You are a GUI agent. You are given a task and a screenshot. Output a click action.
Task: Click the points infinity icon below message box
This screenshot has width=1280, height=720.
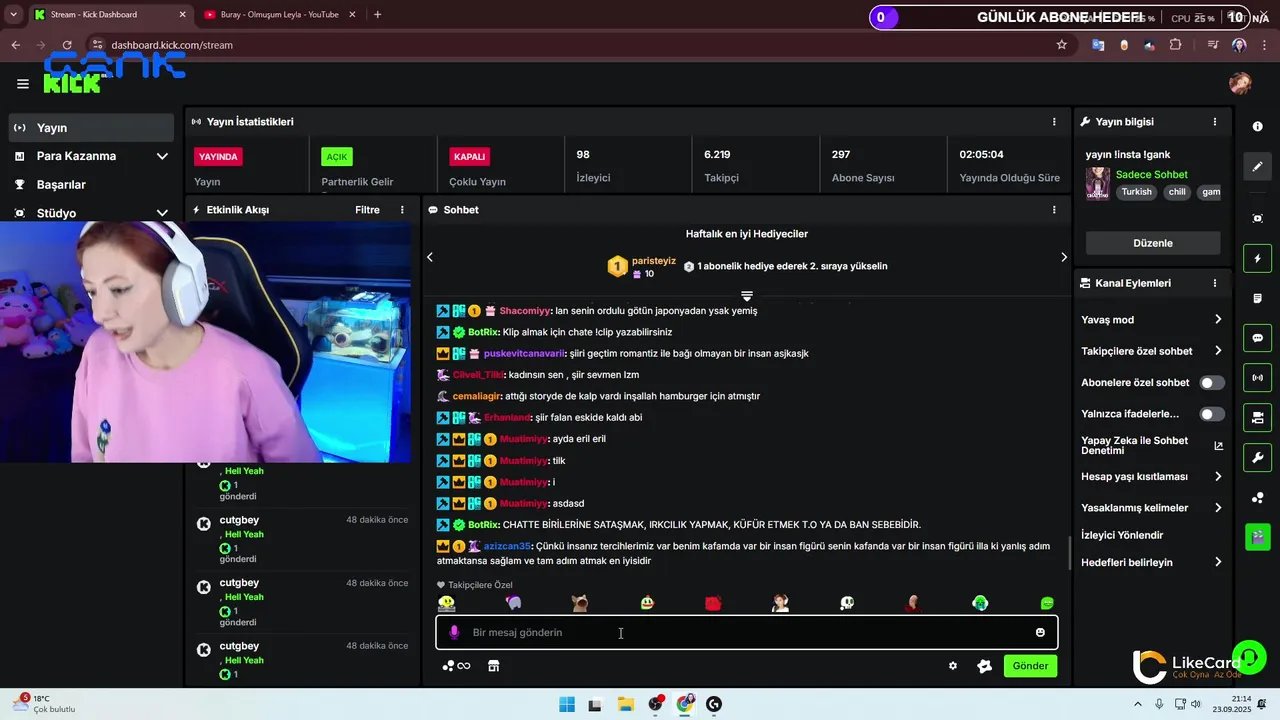pos(456,666)
